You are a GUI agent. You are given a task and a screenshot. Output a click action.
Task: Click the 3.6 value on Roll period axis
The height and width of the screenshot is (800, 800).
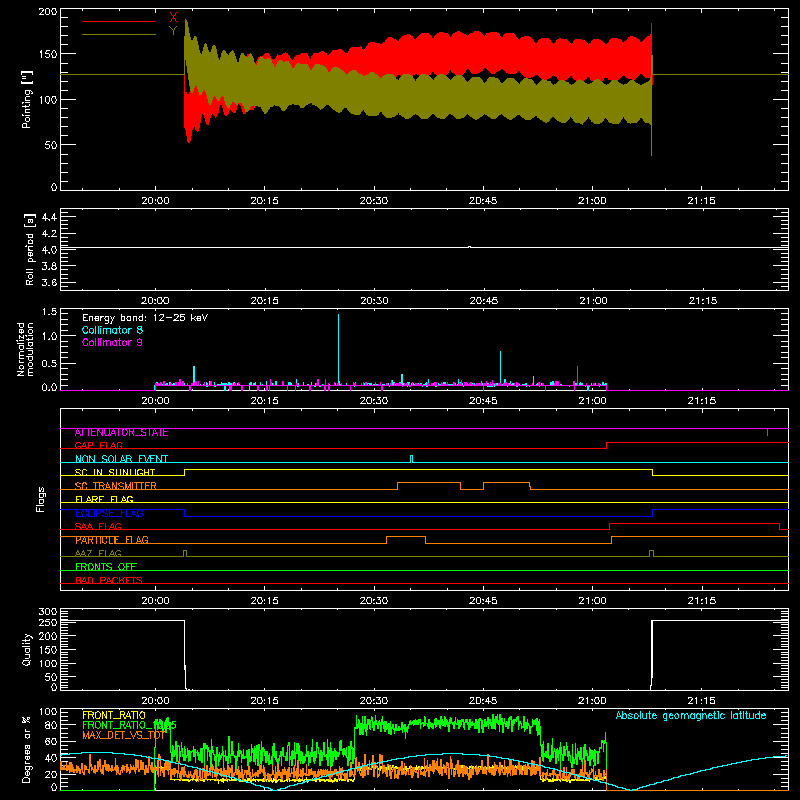point(49,282)
